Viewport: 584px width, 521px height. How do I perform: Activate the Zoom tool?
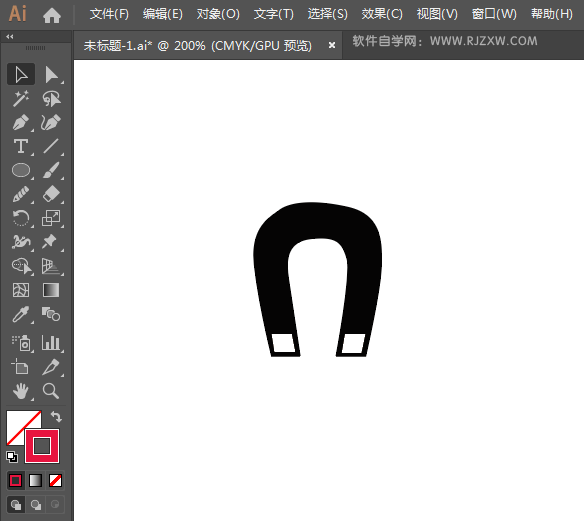click(51, 391)
